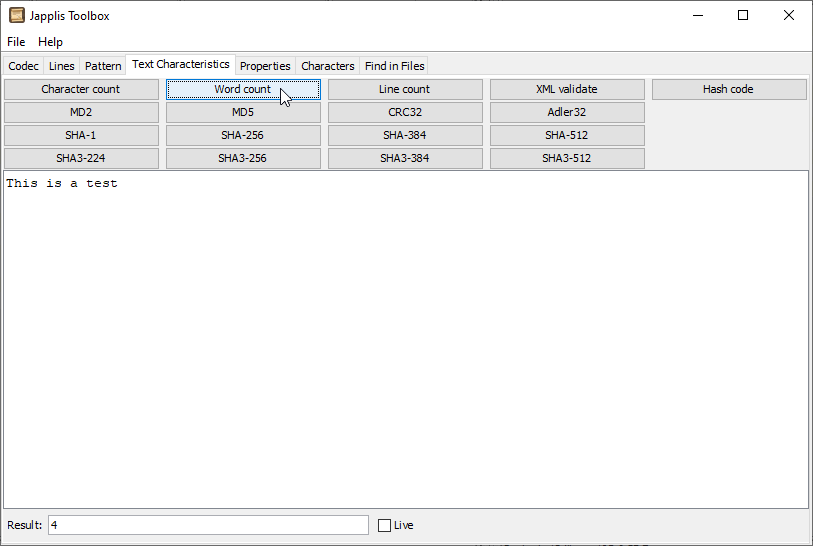Open the File menu

point(16,42)
